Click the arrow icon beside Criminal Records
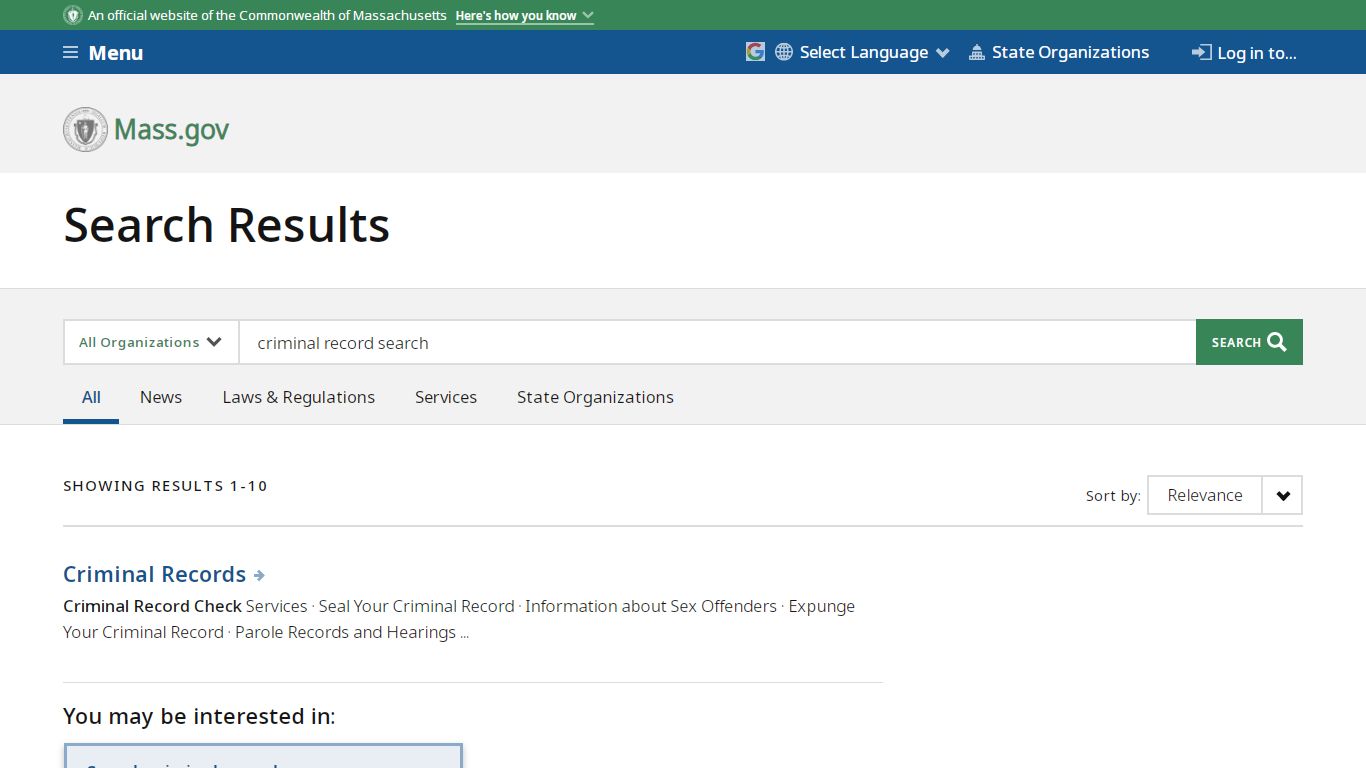 point(259,575)
